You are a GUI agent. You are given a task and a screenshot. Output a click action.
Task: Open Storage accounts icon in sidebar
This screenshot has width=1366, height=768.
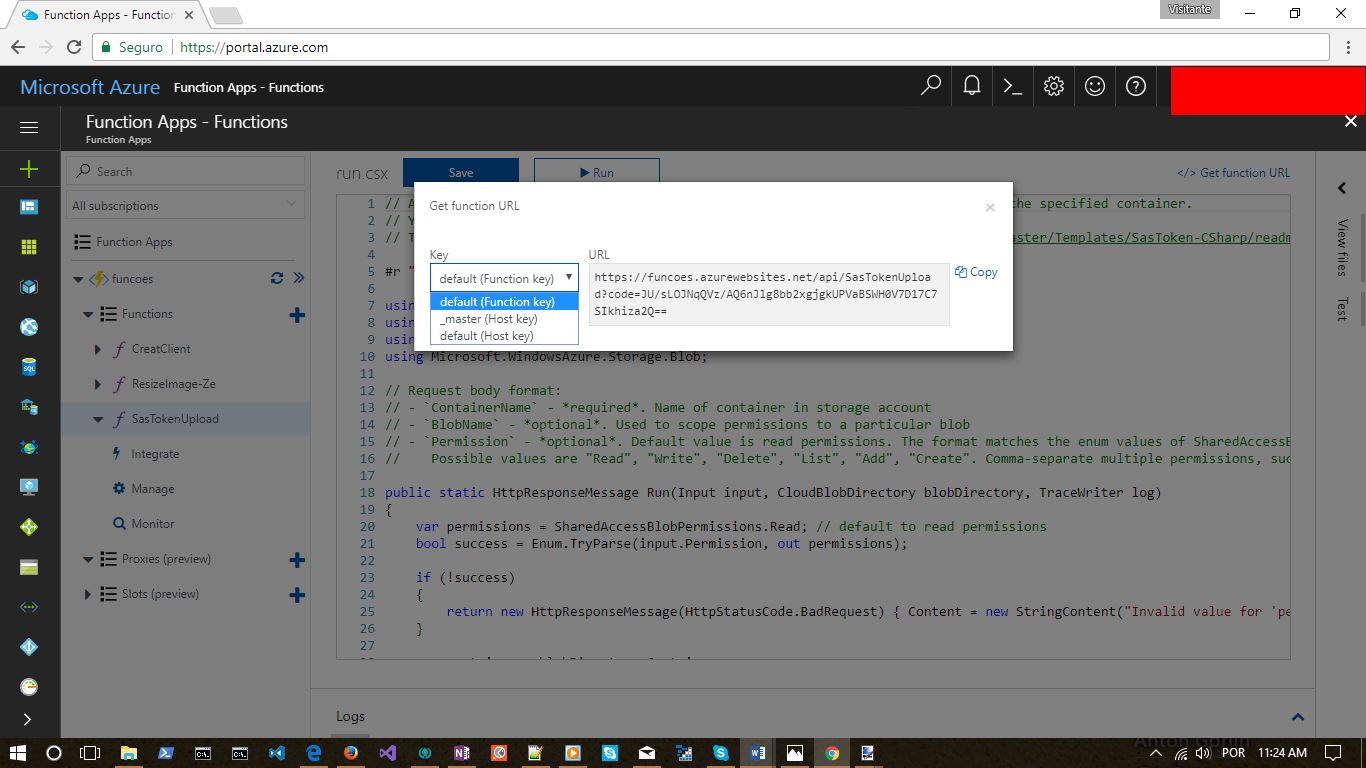tap(29, 567)
